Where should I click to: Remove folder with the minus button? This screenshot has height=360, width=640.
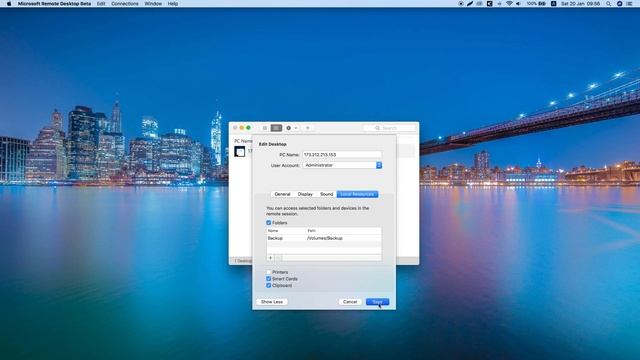point(278,258)
